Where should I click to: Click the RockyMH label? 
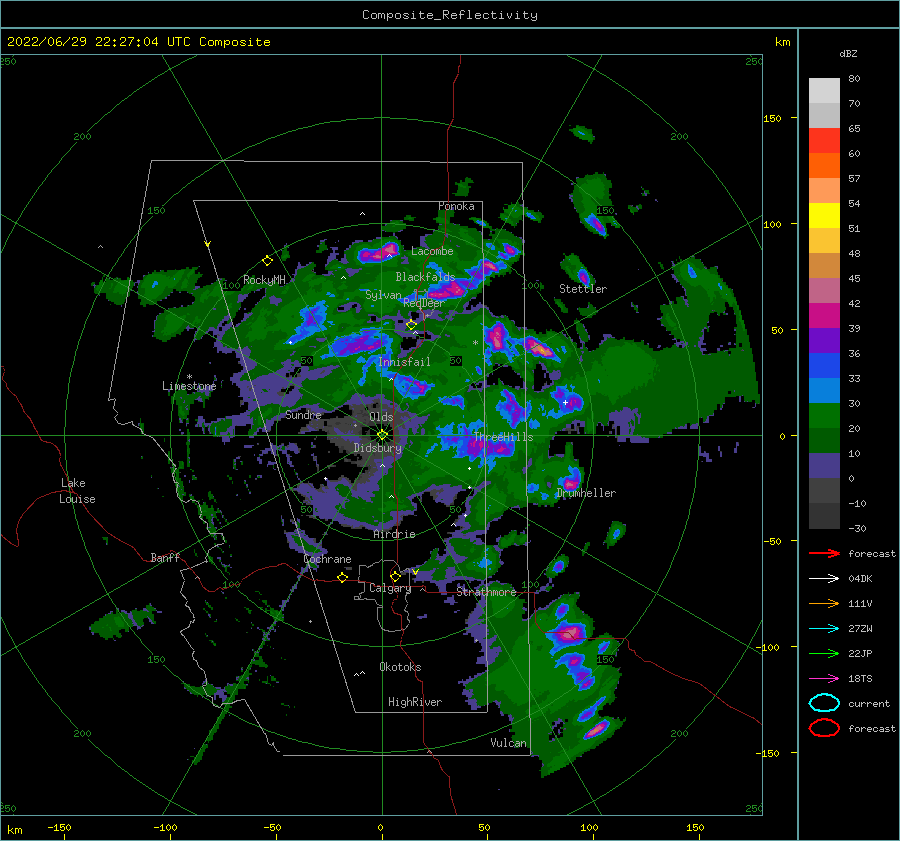pos(264,280)
